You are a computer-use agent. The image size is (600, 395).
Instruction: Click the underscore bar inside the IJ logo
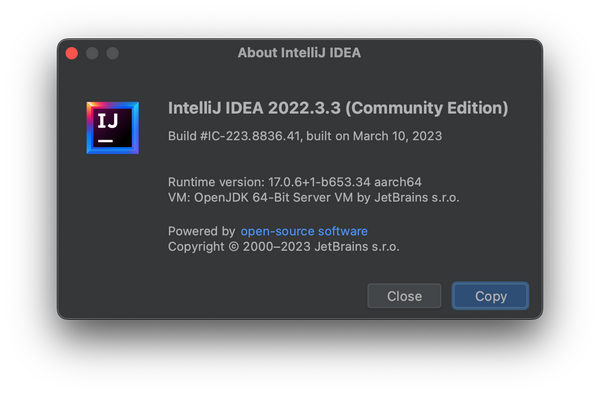[105, 141]
